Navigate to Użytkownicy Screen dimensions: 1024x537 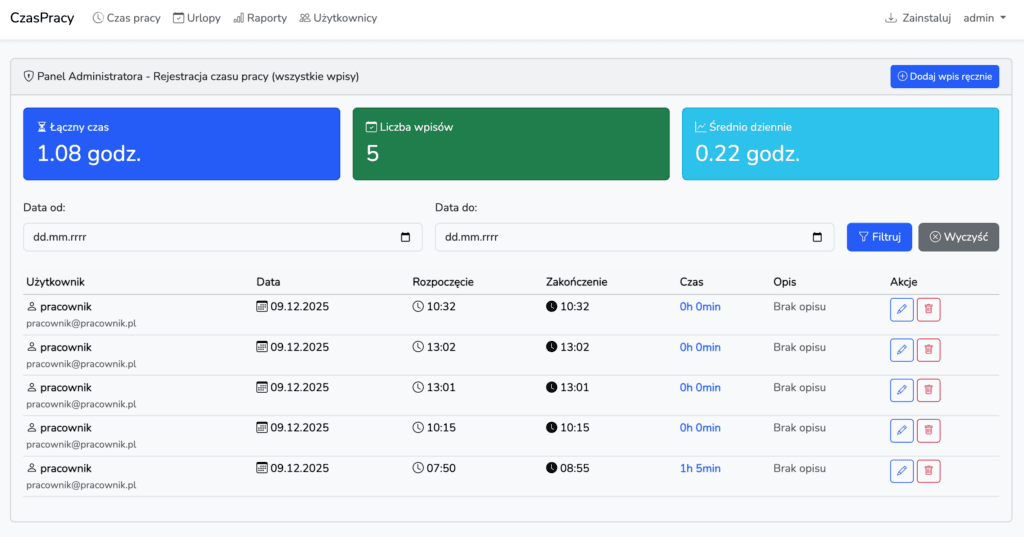[338, 18]
